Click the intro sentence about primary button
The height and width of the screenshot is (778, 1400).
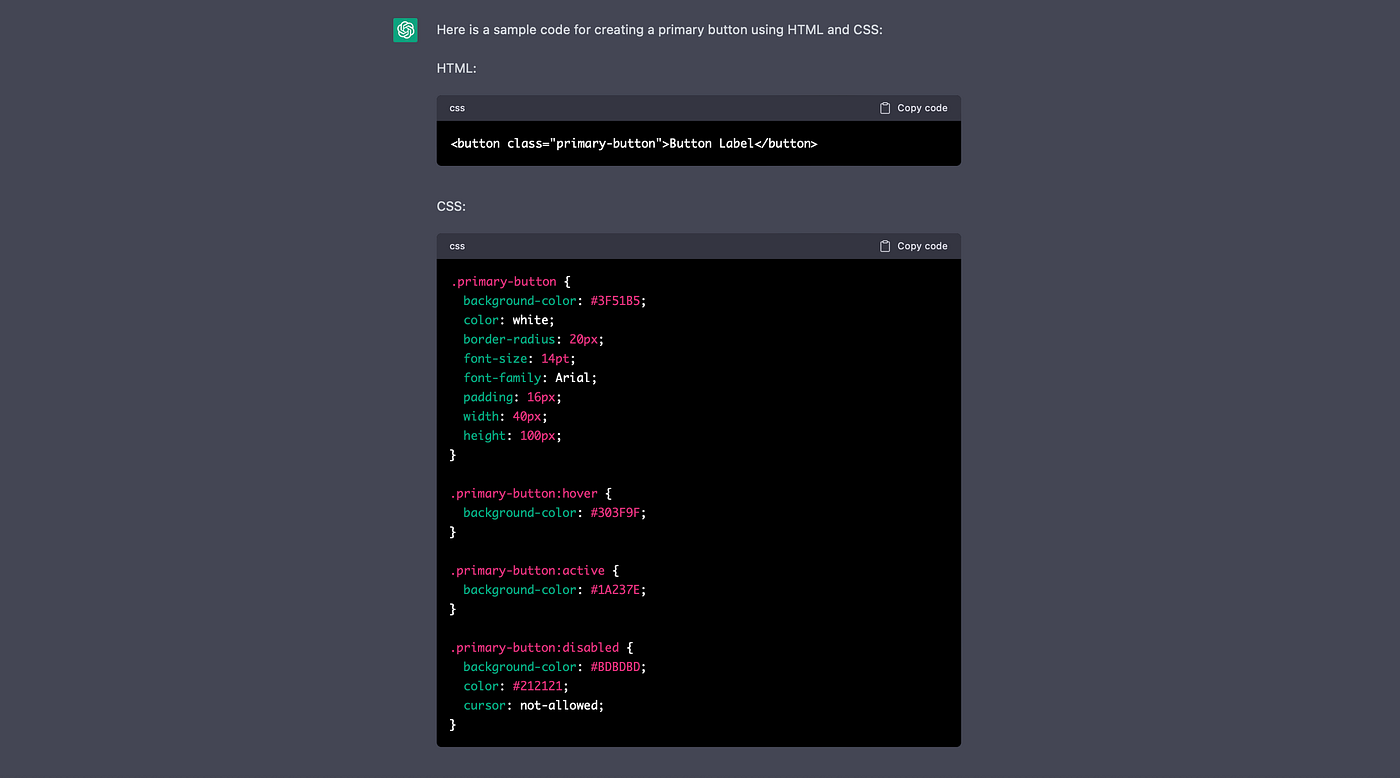(660, 30)
